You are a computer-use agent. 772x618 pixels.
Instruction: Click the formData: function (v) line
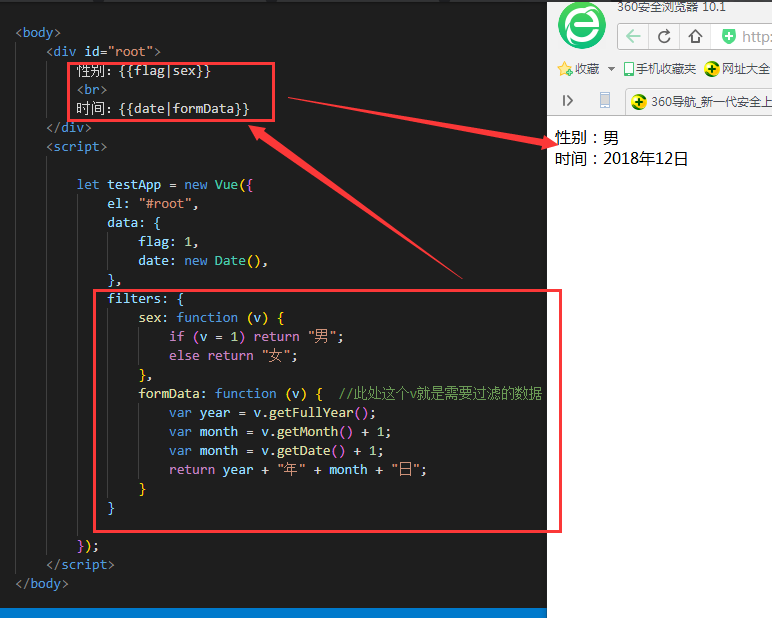point(230,393)
